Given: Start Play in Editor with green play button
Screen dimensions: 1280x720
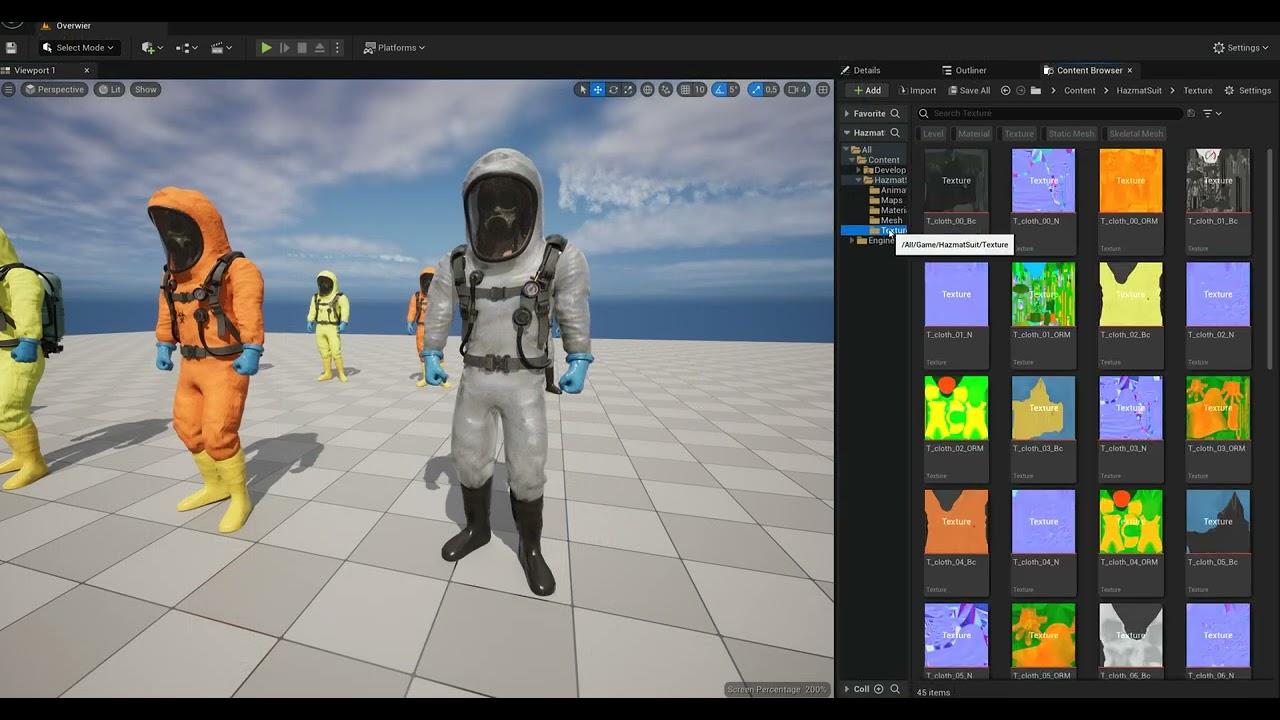Looking at the screenshot, I should tap(266, 47).
